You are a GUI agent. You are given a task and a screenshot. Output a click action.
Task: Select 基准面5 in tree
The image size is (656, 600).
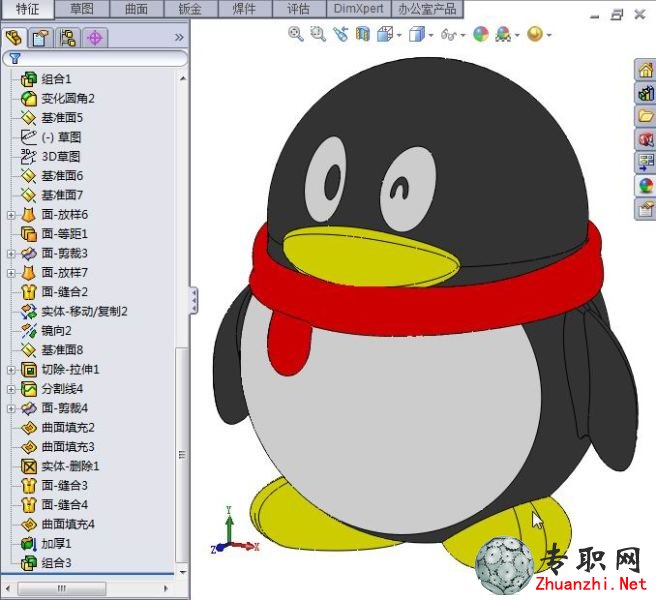(x=62, y=118)
